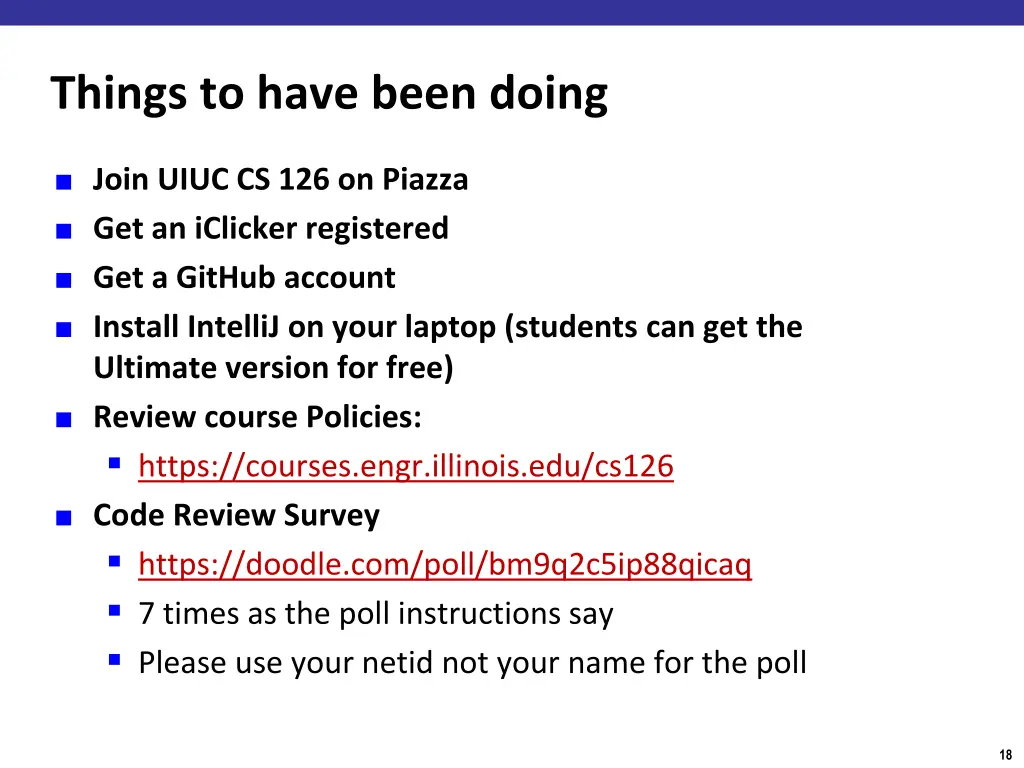
Task: Click the bullet before Install IntelliJ line
Action: 63,329
